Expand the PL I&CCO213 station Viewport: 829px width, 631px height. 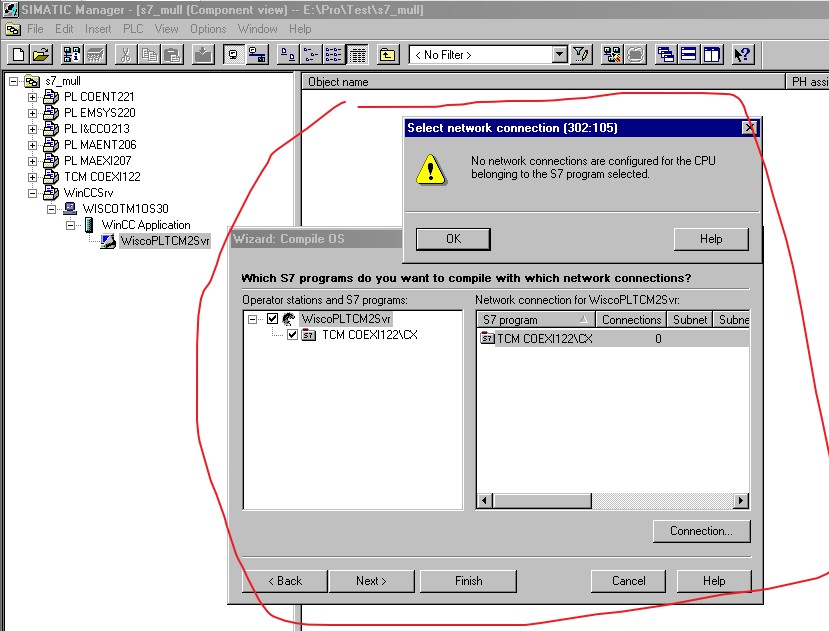pos(33,129)
